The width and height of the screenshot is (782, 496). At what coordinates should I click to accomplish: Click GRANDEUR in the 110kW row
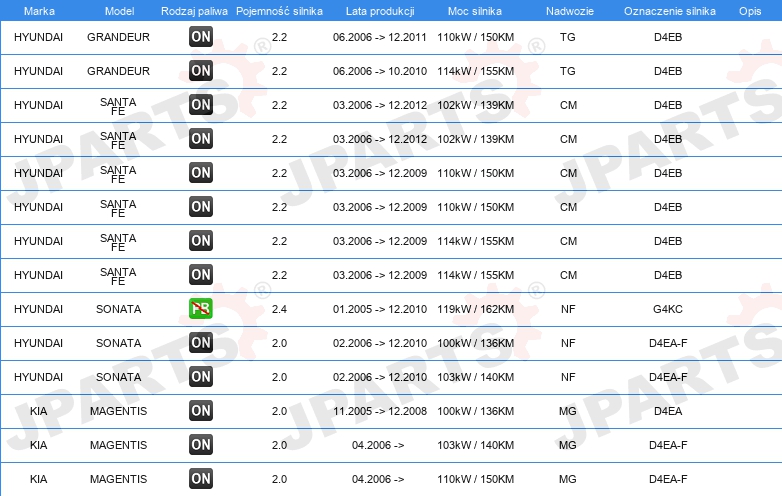tap(118, 37)
